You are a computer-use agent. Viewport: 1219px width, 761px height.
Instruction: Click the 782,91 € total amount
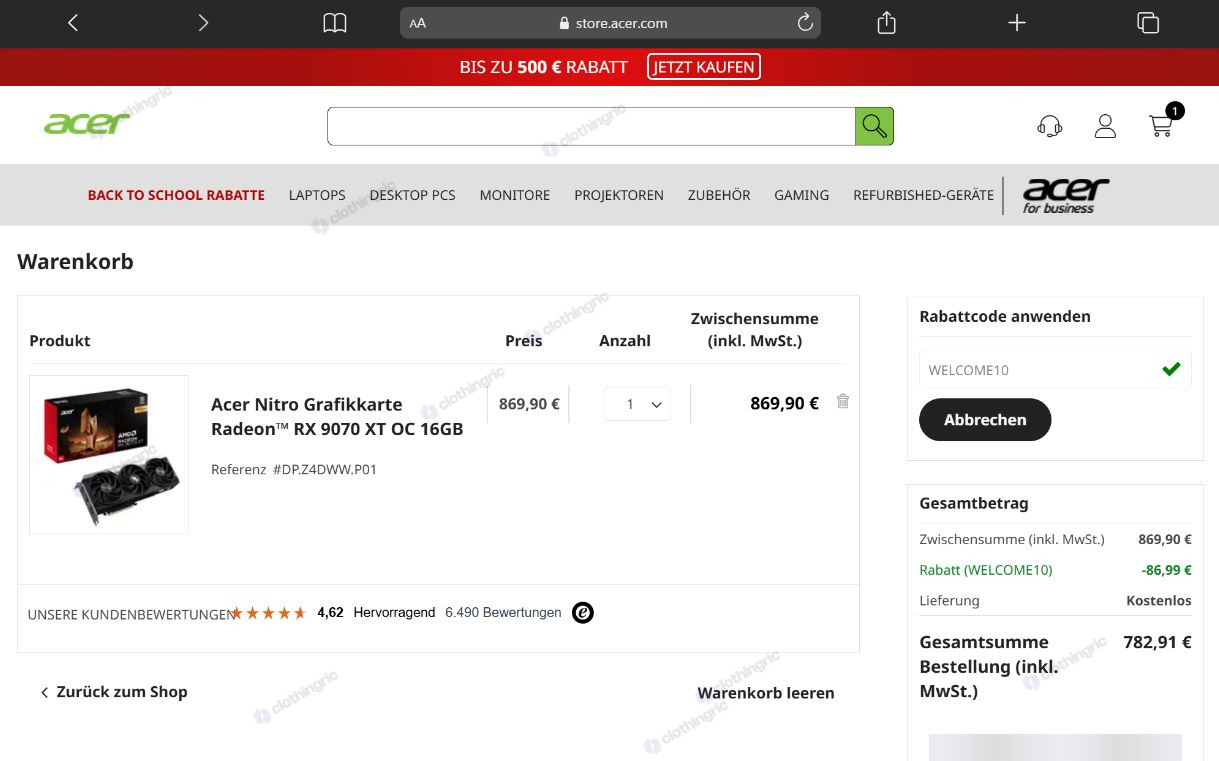(x=1157, y=642)
